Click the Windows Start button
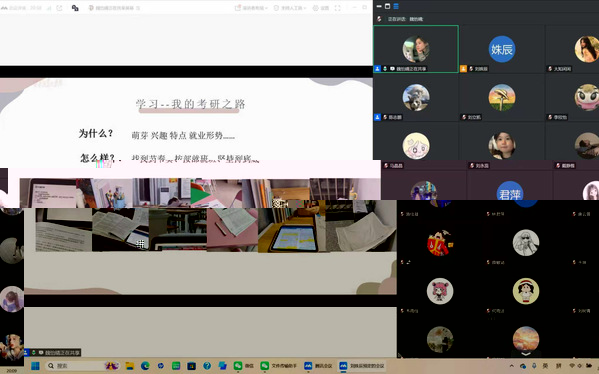The image size is (599, 374). pyautogui.click(x=35, y=366)
